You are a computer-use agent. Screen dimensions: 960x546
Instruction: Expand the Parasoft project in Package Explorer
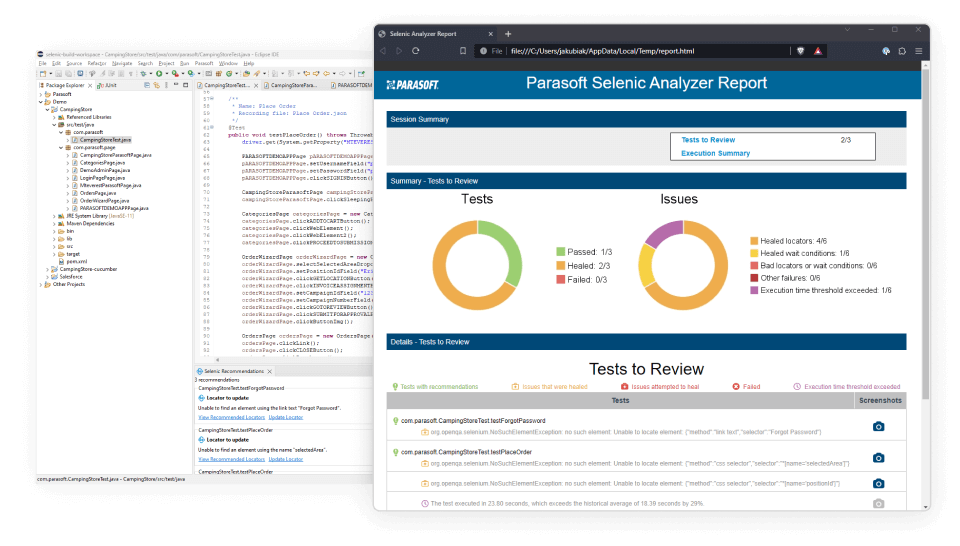pos(41,94)
